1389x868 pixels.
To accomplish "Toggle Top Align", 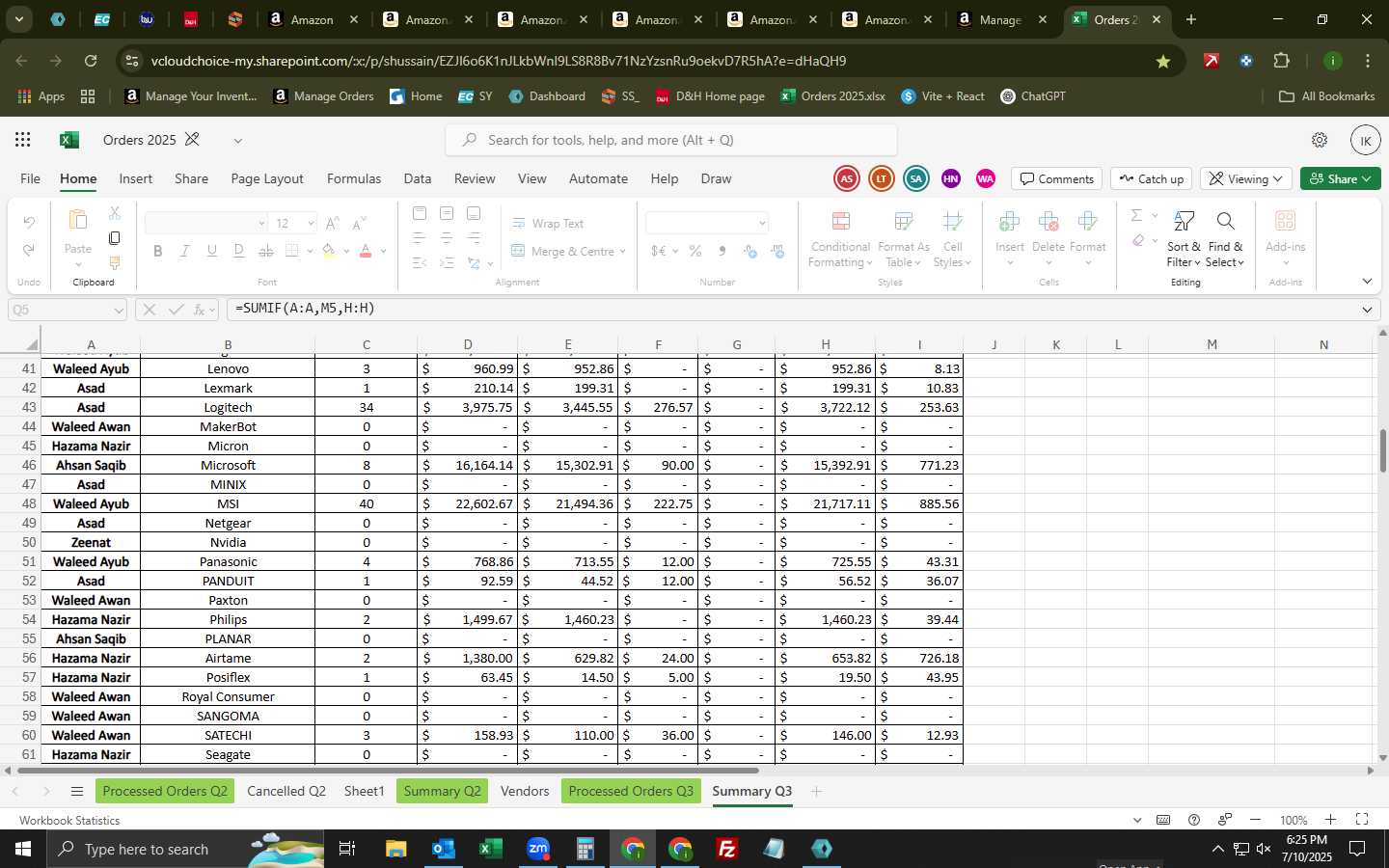I will [419, 213].
